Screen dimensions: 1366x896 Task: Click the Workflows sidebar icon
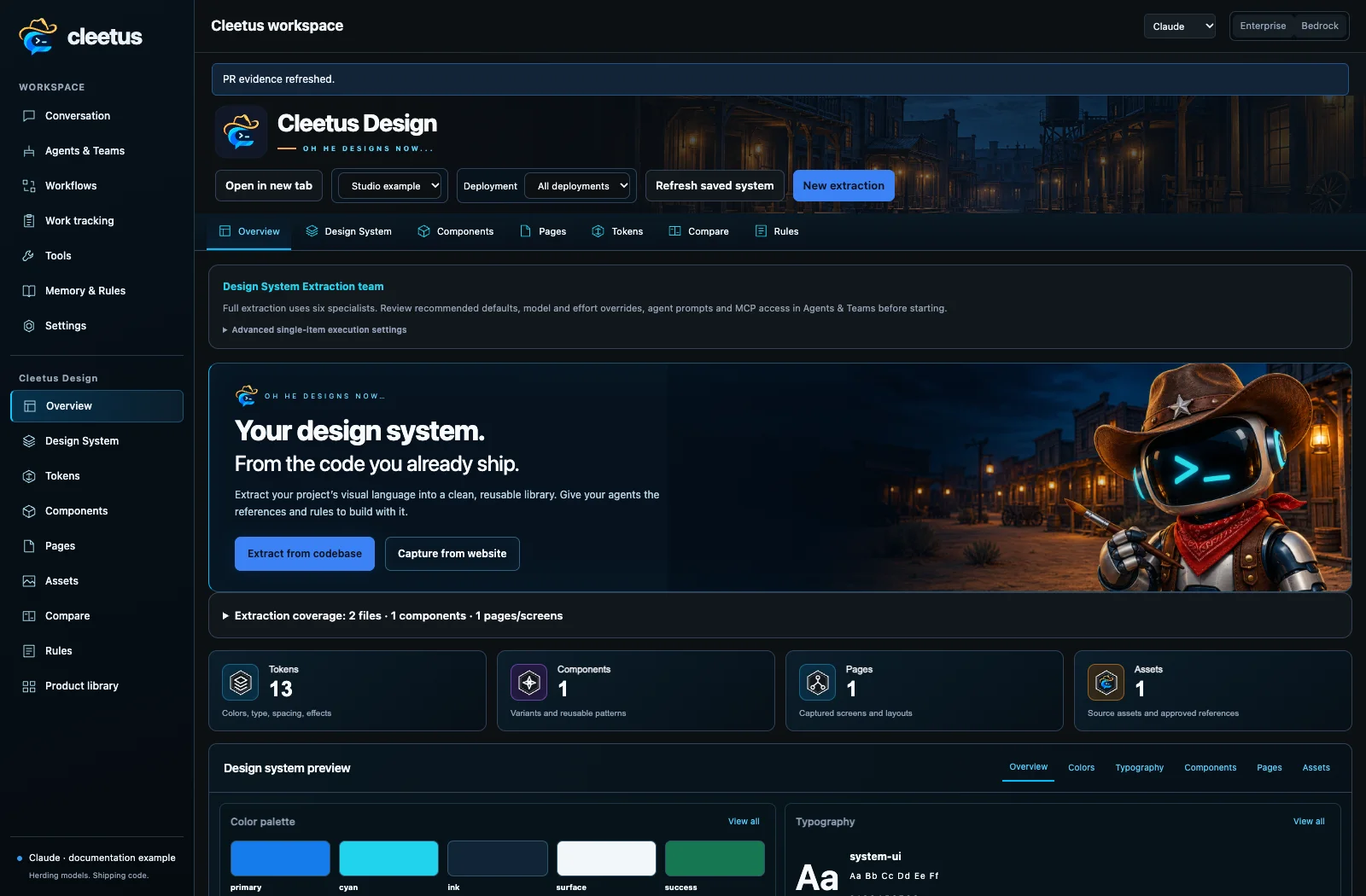coord(29,186)
